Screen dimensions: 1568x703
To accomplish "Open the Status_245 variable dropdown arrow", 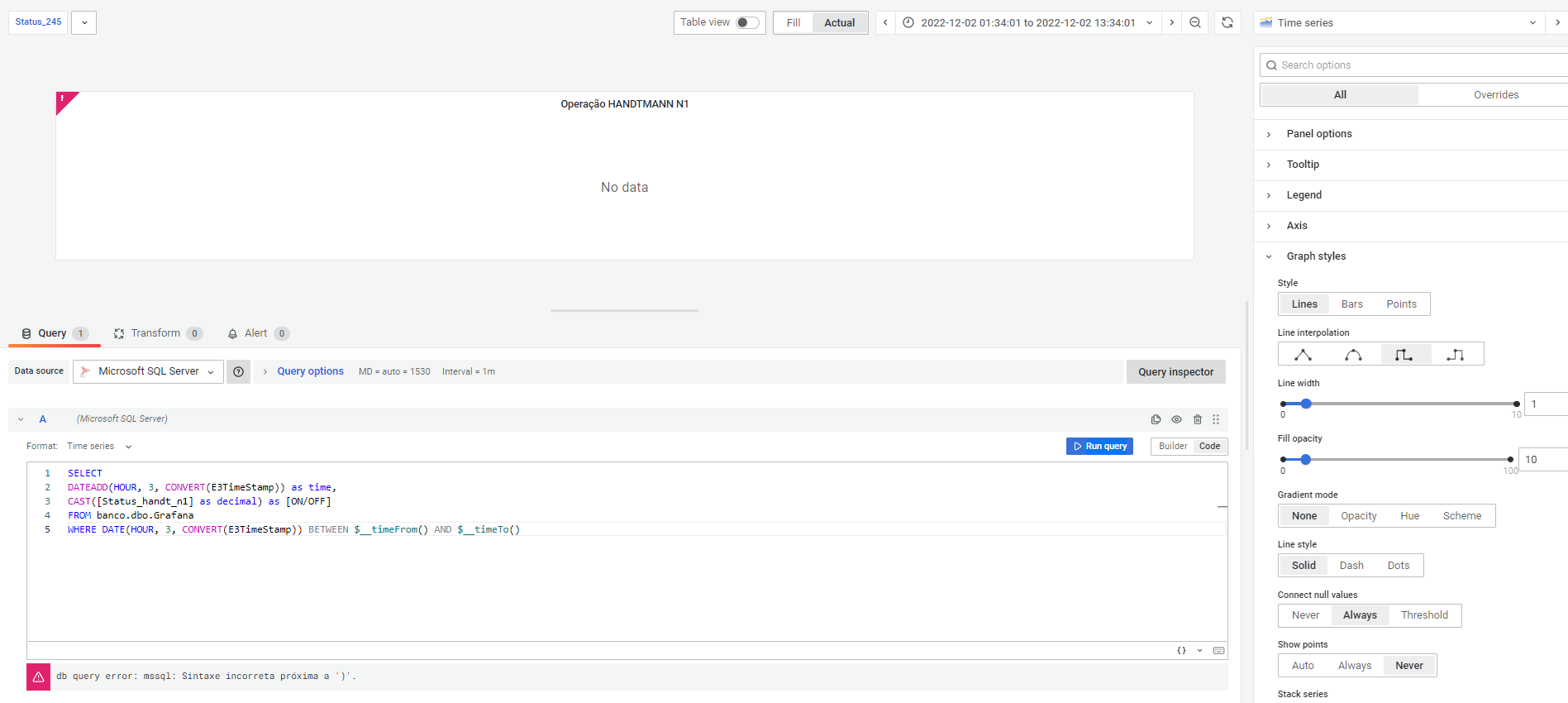I will [x=84, y=23].
